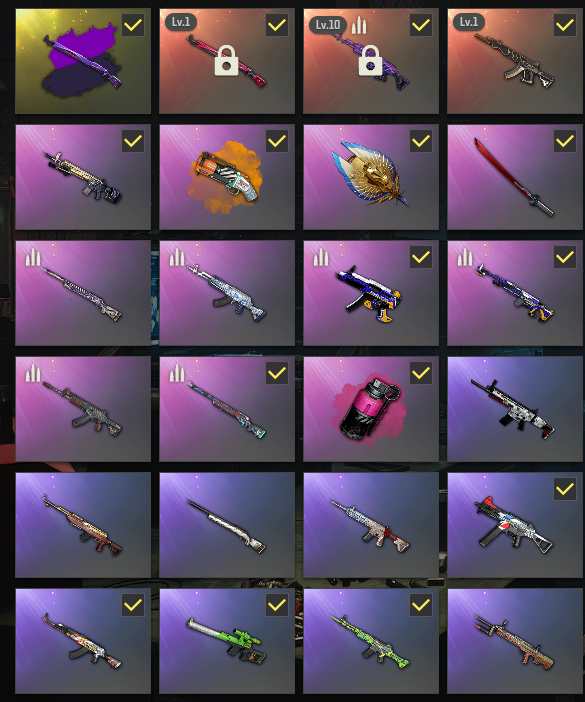The image size is (585, 702).
Task: Click the bullets icon on blue-yellow submachine gun
Action: [x=320, y=257]
